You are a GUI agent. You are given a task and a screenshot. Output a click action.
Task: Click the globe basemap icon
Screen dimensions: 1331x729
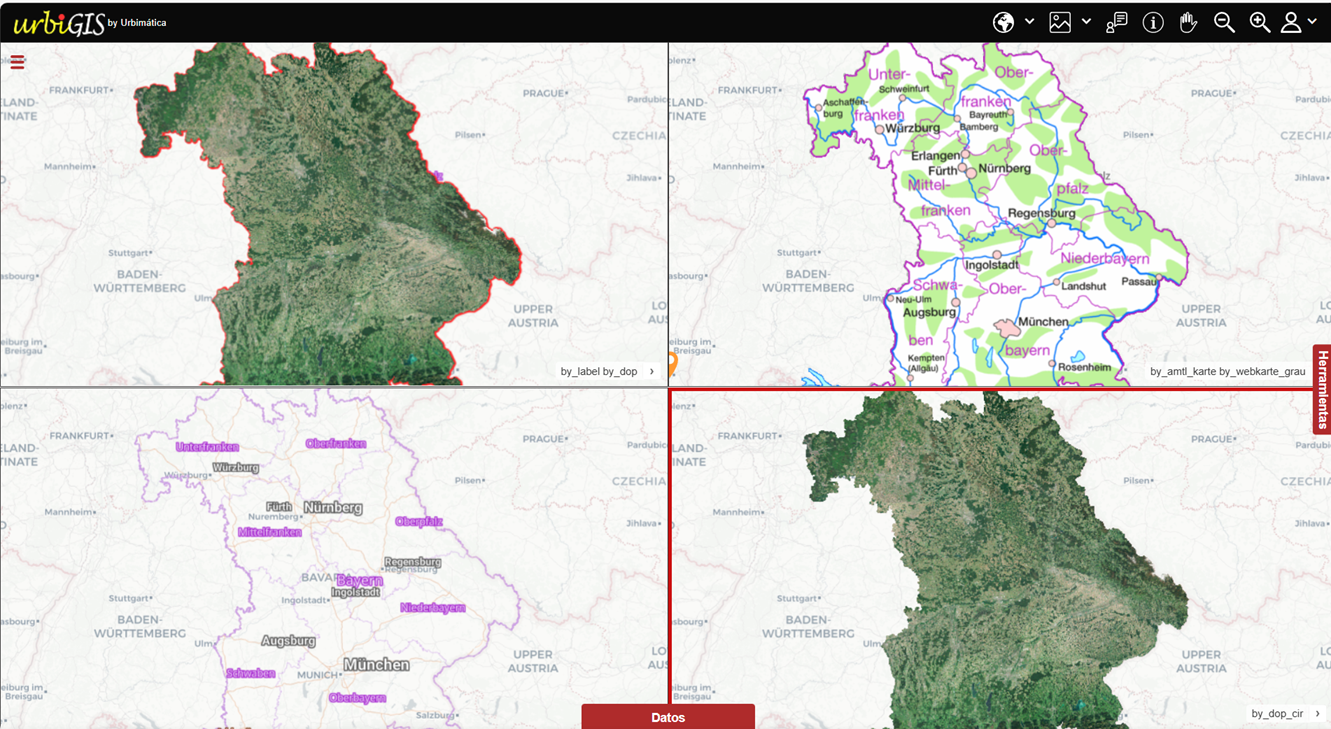tap(1003, 22)
